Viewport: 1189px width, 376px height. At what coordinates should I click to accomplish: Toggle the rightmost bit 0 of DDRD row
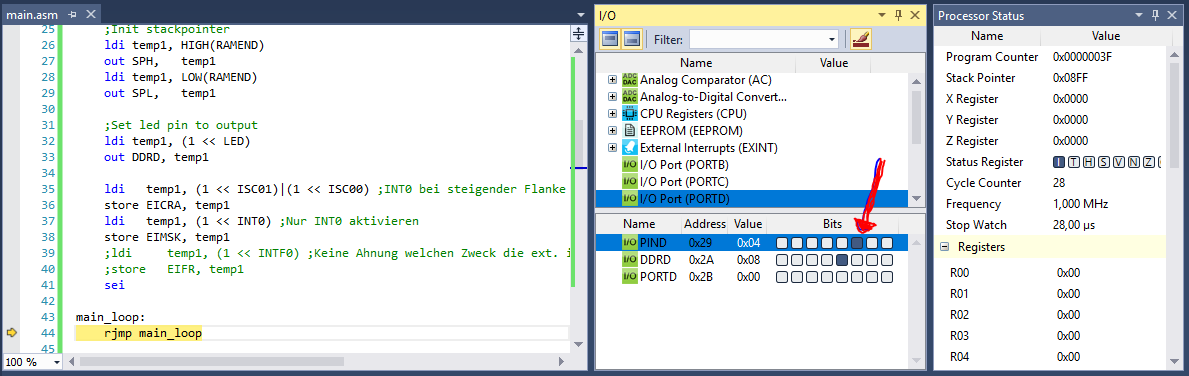coord(887,260)
